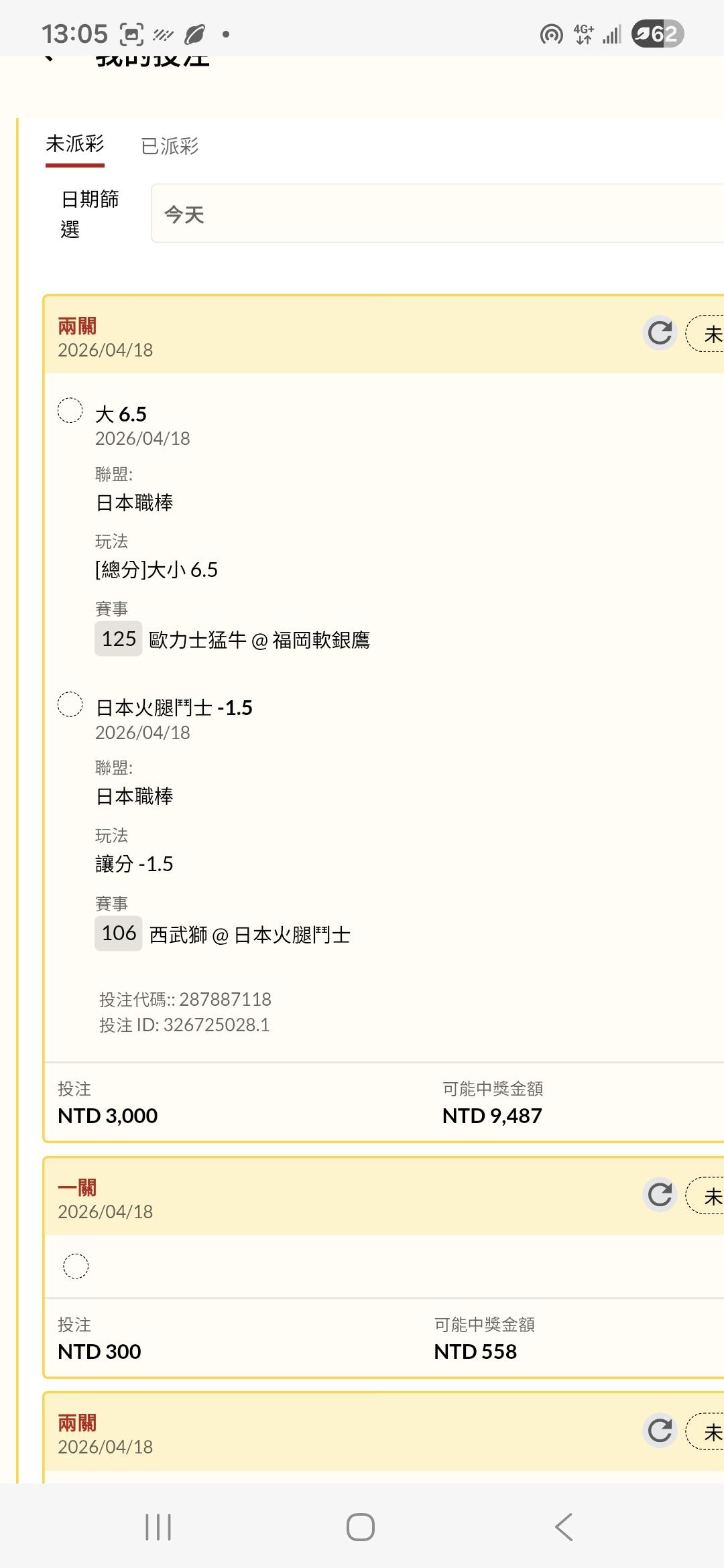Click refresh icon on the 一關 bet

[x=660, y=1194]
